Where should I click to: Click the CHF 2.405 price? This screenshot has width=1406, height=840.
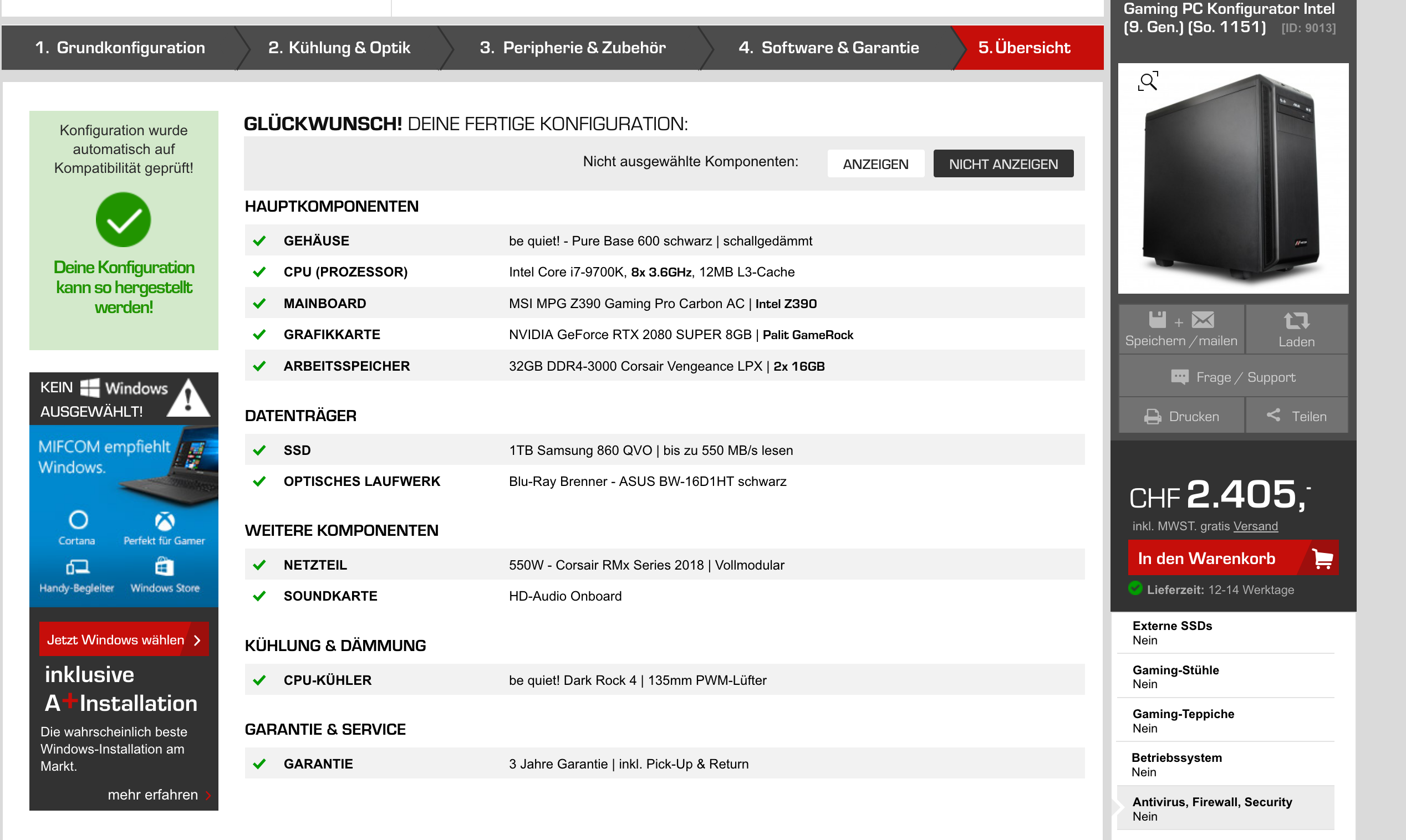click(1220, 495)
